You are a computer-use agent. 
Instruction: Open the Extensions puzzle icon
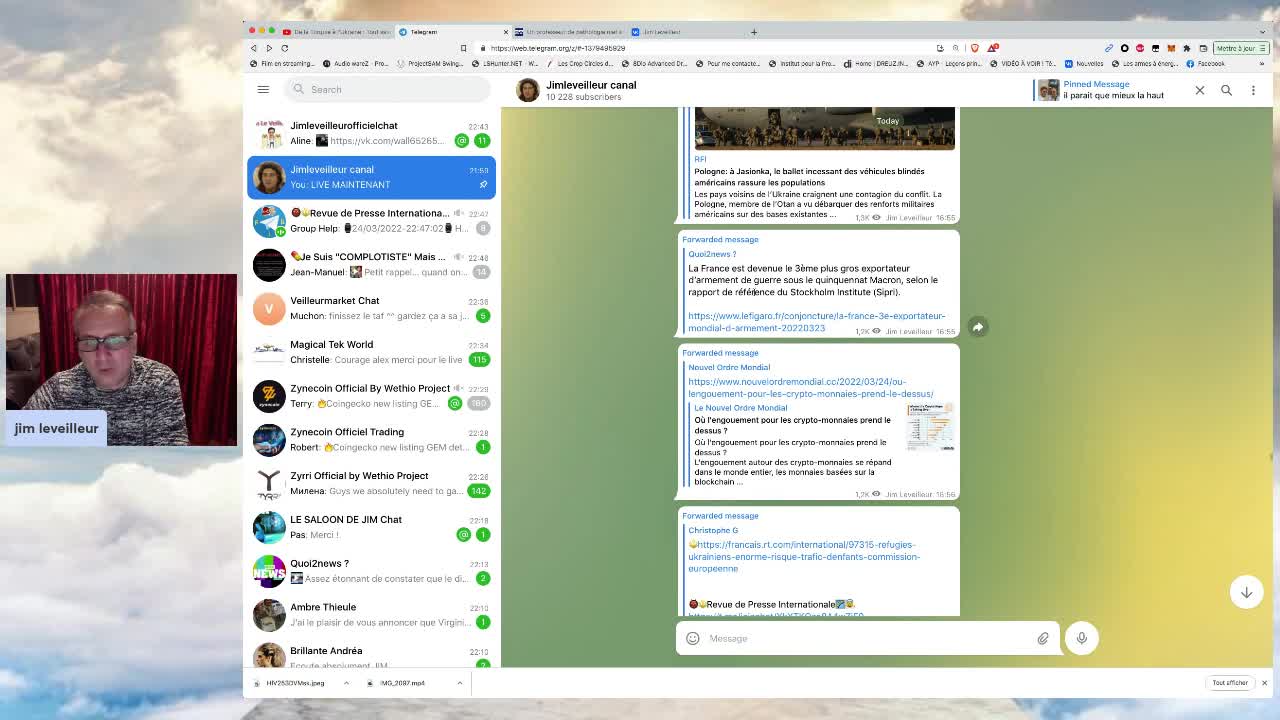(x=1187, y=48)
